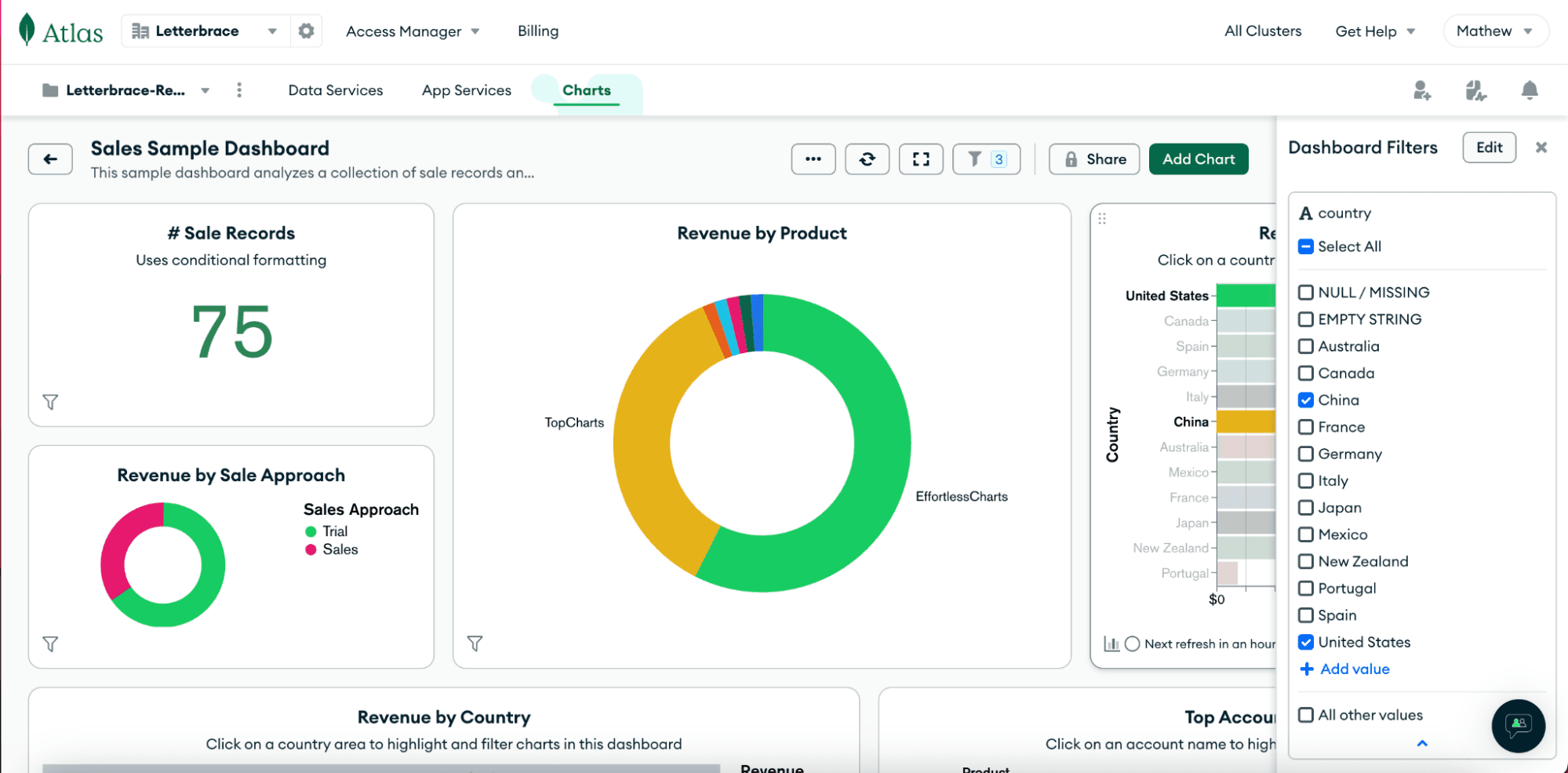Open the Mathew account dropdown
Screen dimensions: 1568x773
pyautogui.click(x=1495, y=31)
